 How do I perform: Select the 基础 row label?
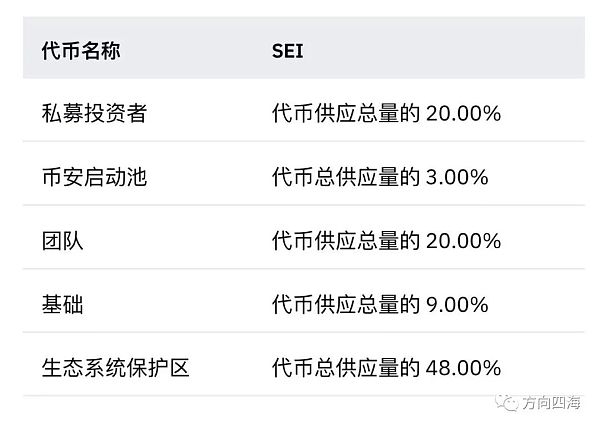point(63,304)
